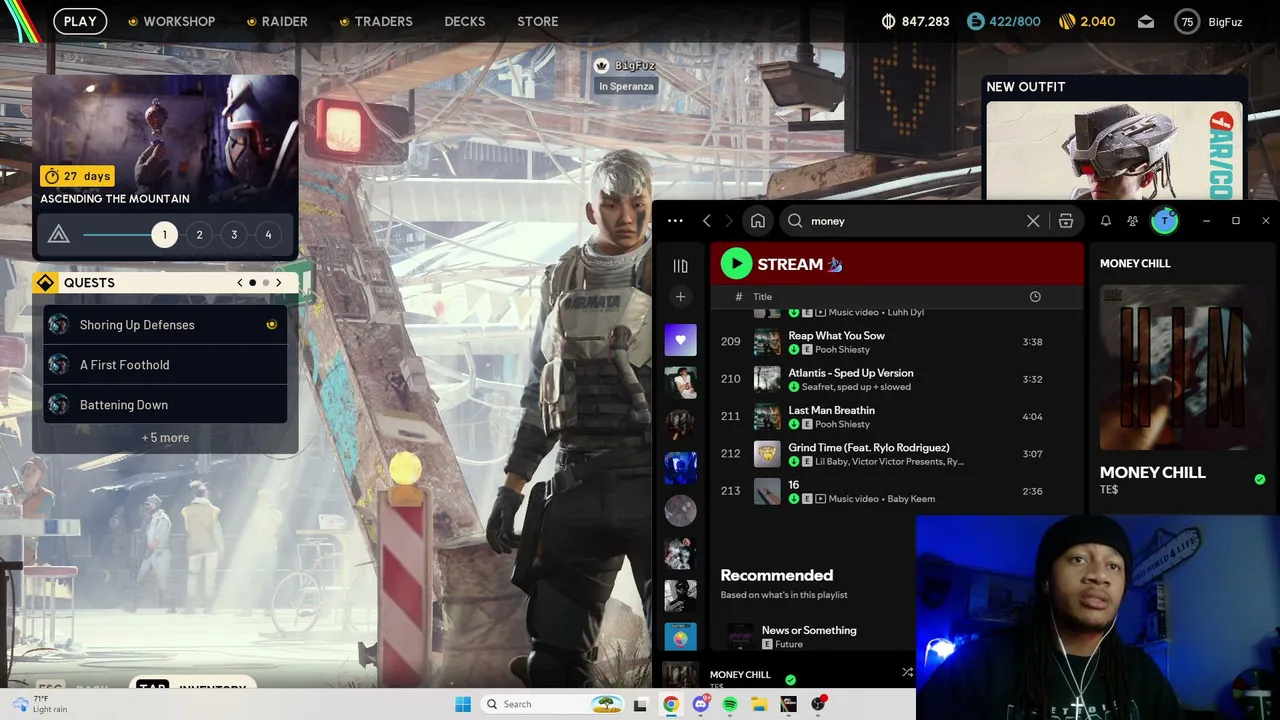Viewport: 1280px width, 720px height.
Task: Clear the Spotify search field
Action: click(x=1033, y=221)
